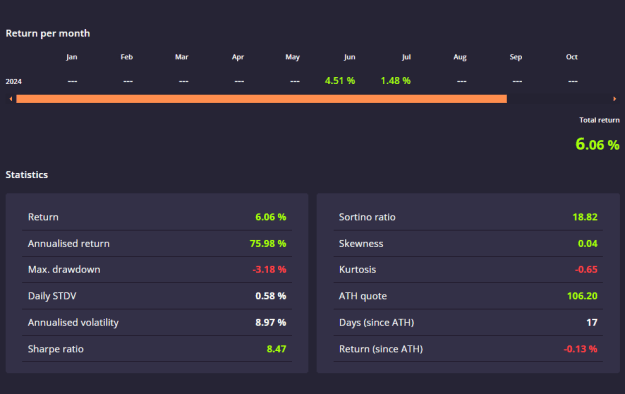Select the -0.65 kurtosis value
The width and height of the screenshot is (625, 394).
click(586, 270)
